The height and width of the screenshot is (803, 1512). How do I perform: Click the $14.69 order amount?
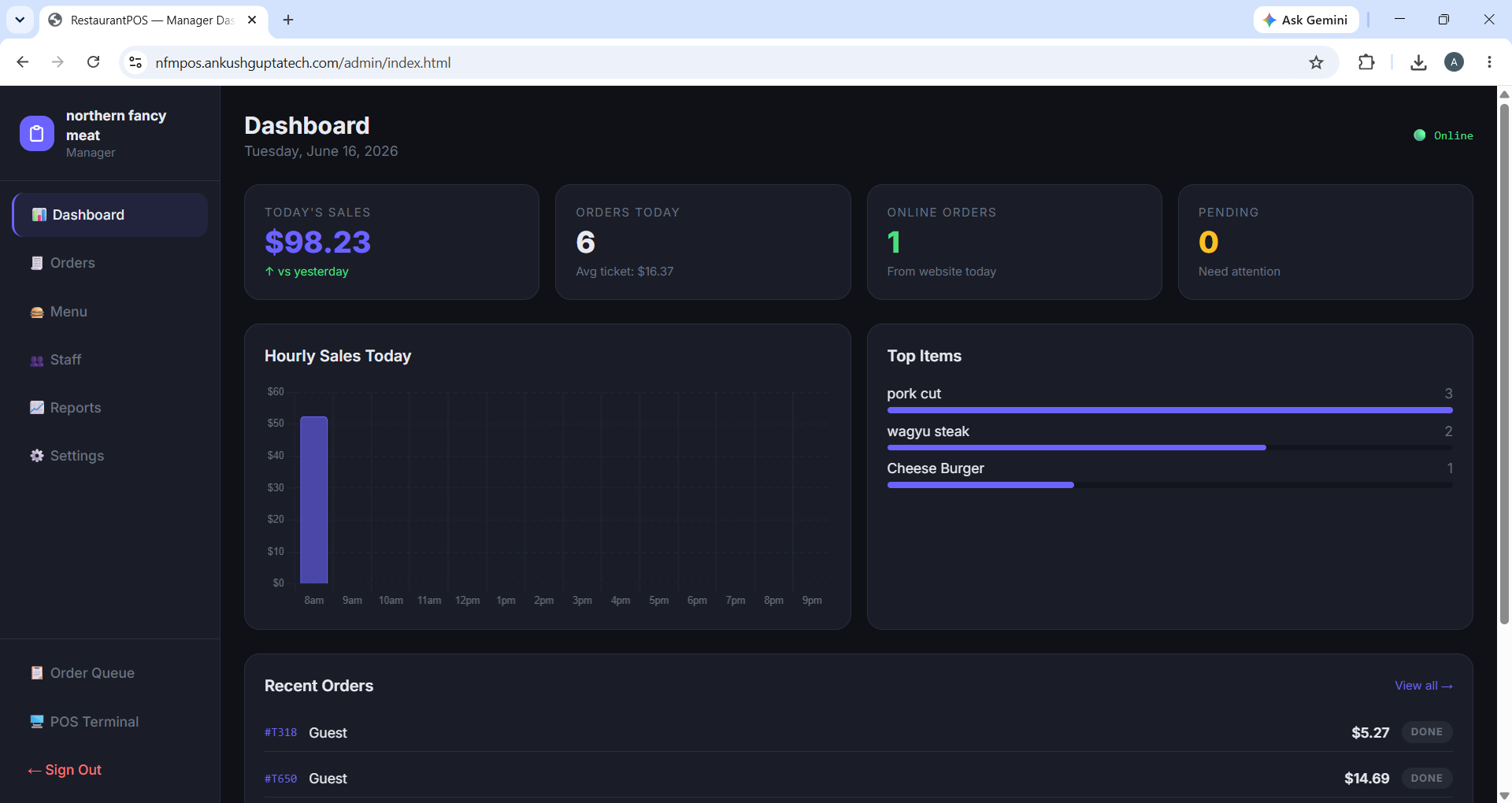pos(1366,779)
